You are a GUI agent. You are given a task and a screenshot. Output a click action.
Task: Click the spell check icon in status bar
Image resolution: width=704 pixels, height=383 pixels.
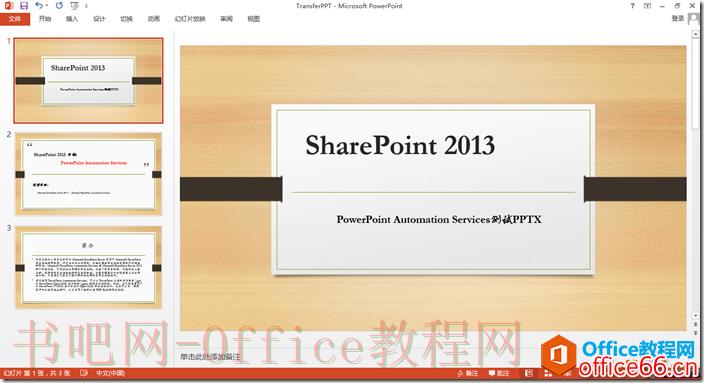coord(84,373)
